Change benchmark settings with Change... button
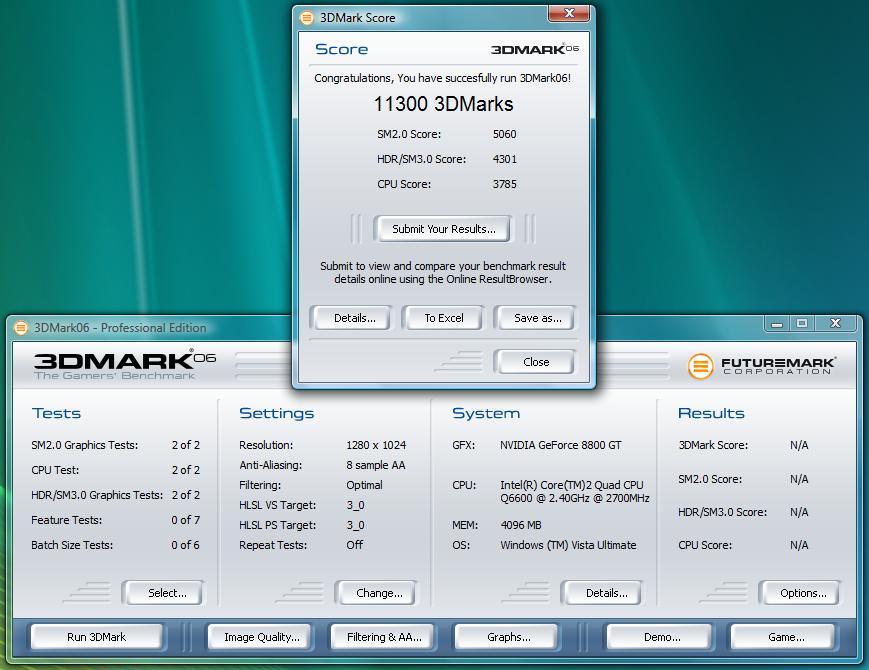The image size is (869, 670). click(x=379, y=593)
